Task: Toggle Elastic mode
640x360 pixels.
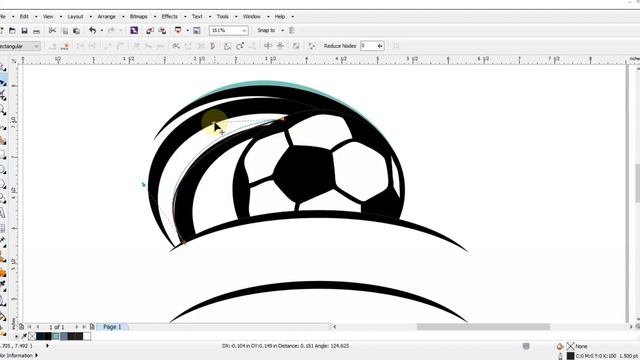Action: [x=296, y=46]
